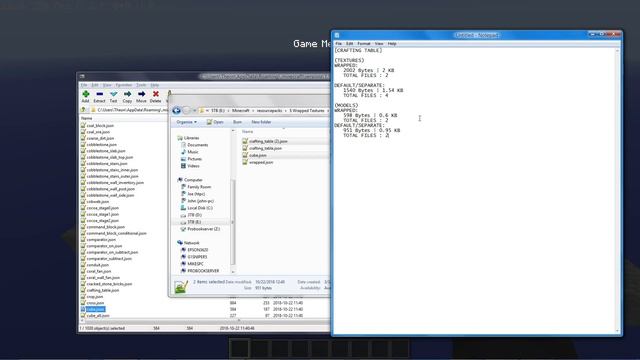This screenshot has height=360, width=640.
Task: Select Music in Explorer navigation pane
Action: pyautogui.click(x=189, y=152)
